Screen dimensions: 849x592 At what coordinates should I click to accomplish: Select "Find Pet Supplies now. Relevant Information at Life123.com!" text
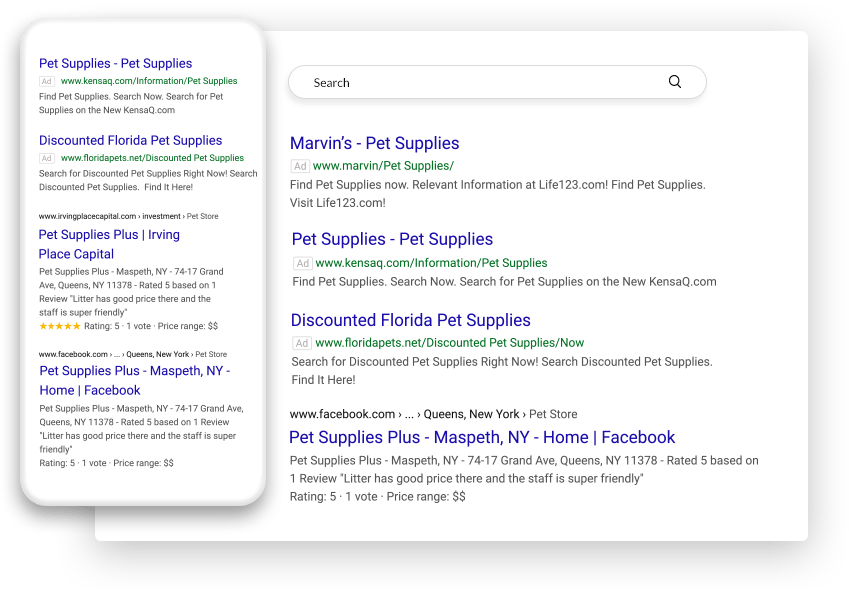pyautogui.click(x=498, y=194)
